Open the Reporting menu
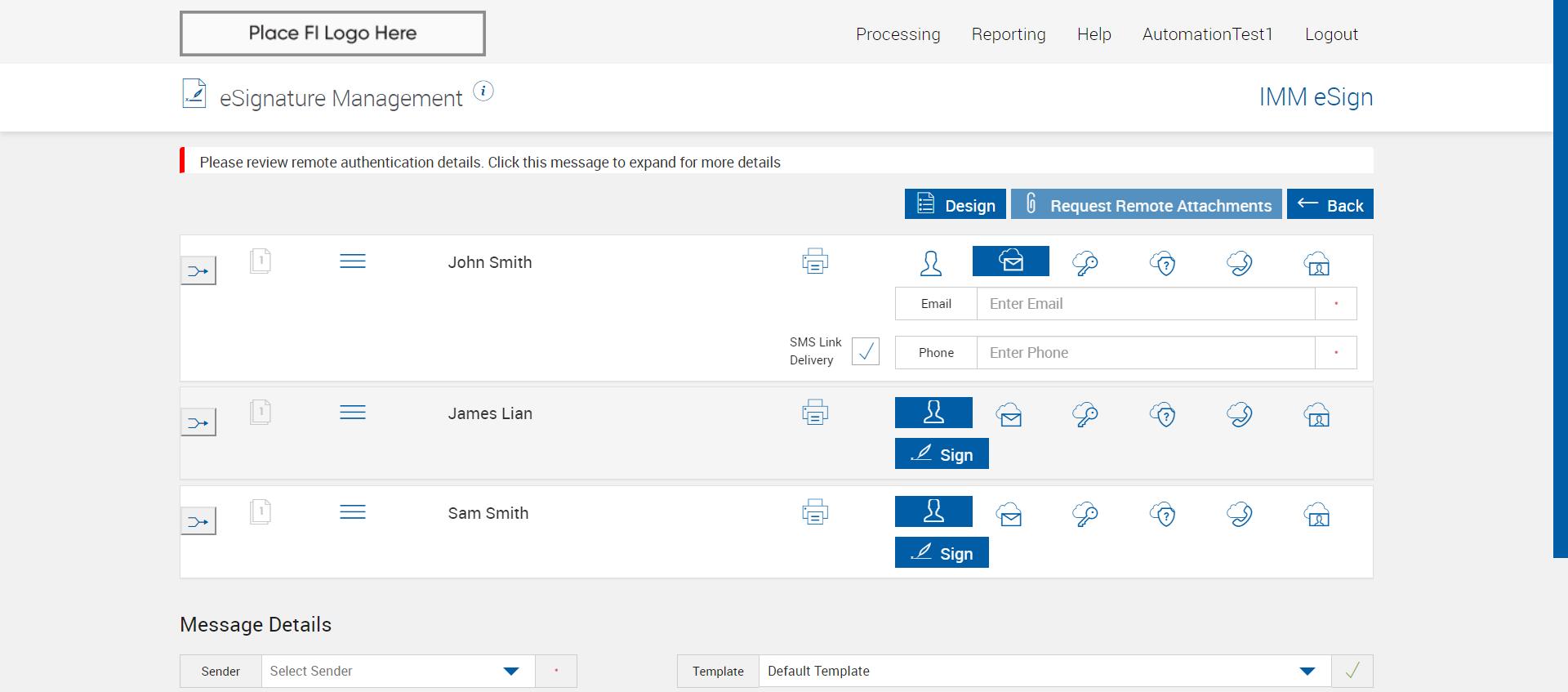The height and width of the screenshot is (692, 1568). point(1009,34)
